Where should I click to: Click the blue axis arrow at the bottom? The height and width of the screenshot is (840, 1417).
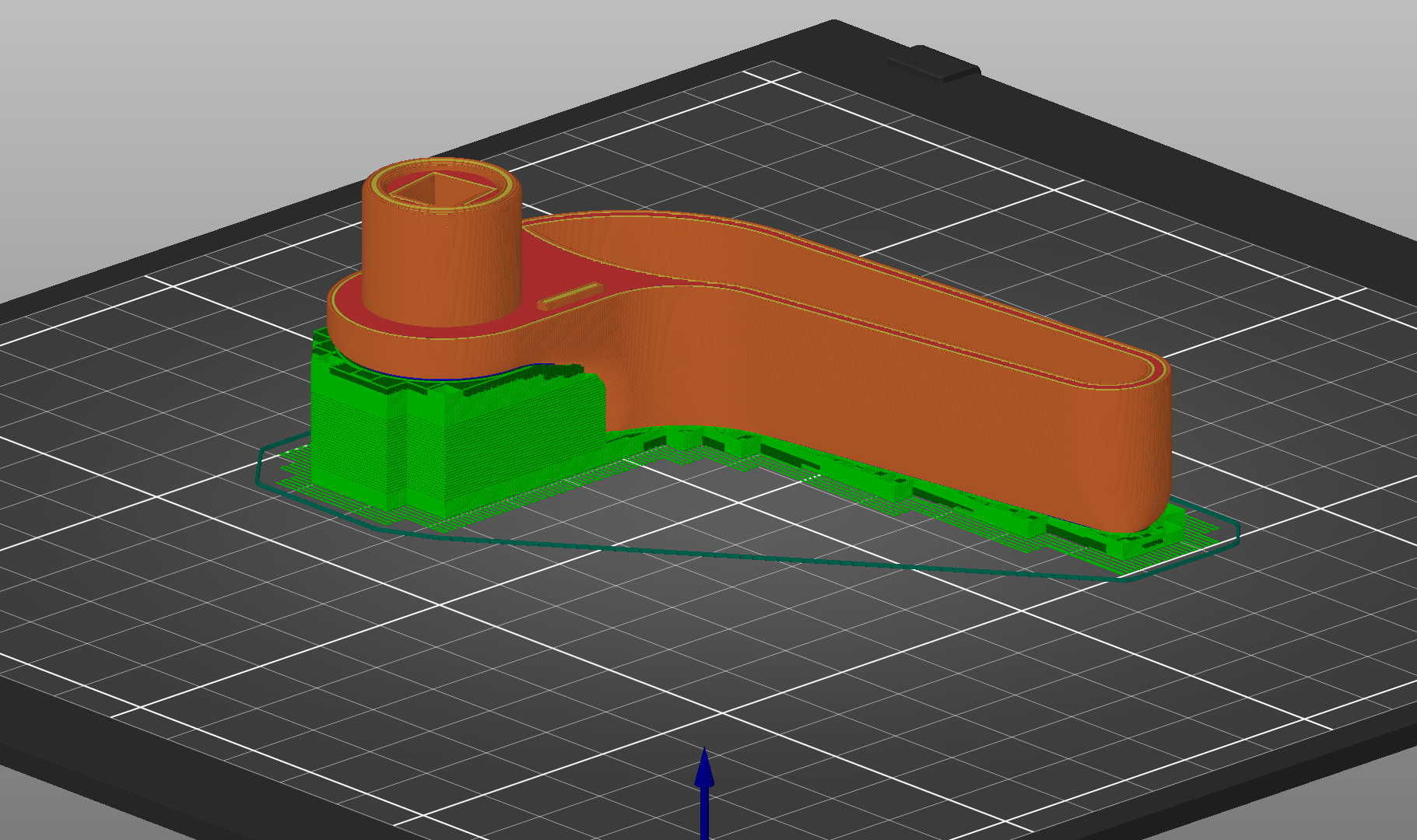coord(704,793)
